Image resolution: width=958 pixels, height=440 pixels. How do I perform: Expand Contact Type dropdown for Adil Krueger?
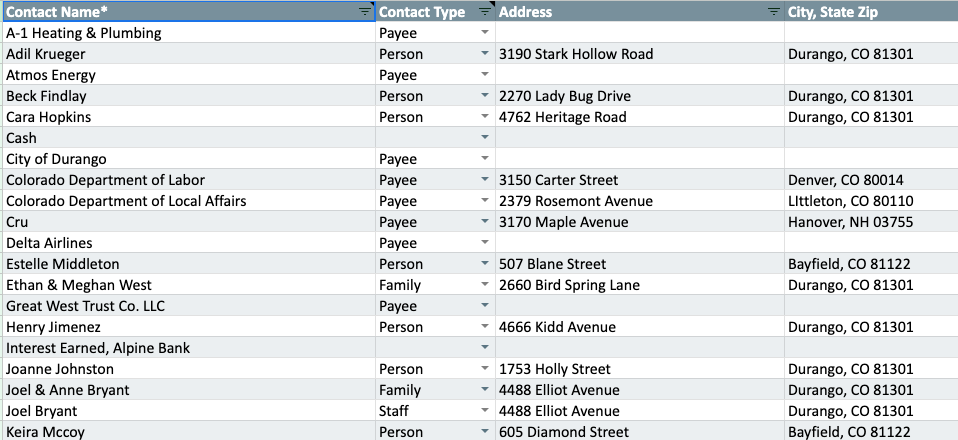(485, 54)
